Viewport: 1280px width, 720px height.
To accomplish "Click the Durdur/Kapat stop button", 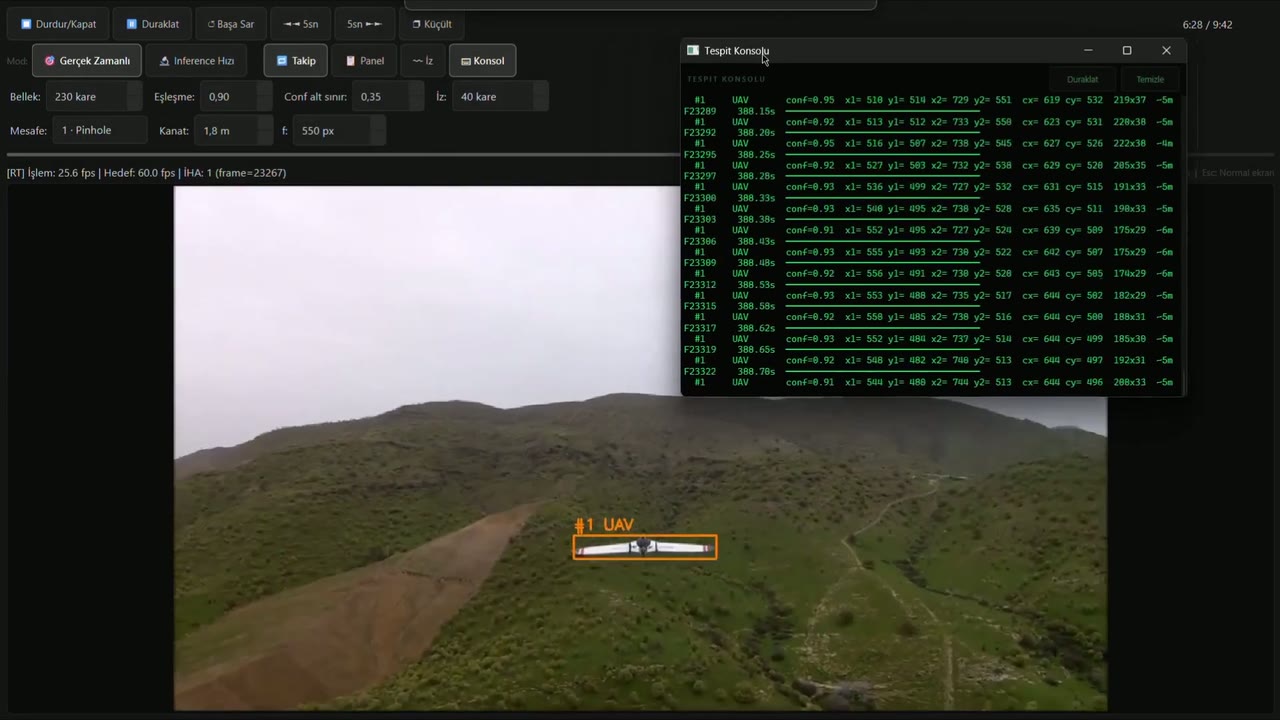I will [58, 24].
